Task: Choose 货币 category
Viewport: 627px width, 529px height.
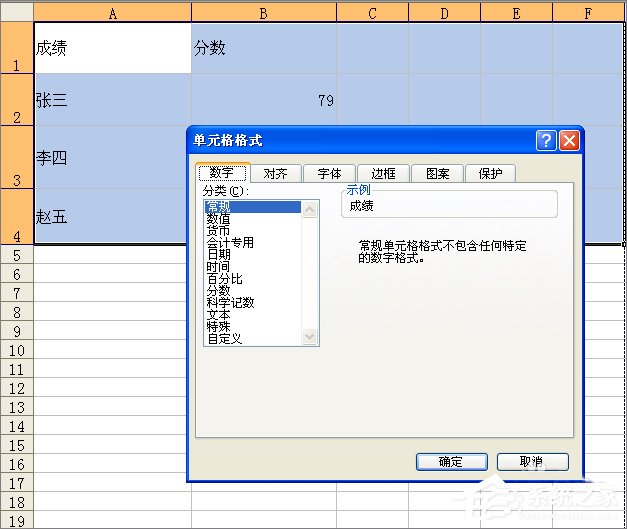Action: click(x=253, y=231)
